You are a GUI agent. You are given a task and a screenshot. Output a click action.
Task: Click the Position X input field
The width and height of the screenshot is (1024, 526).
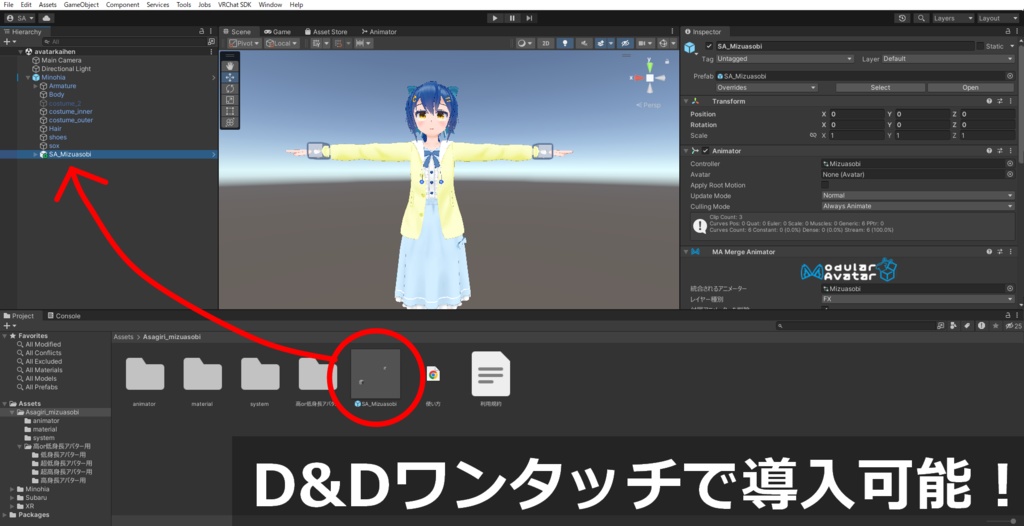pyautogui.click(x=857, y=114)
